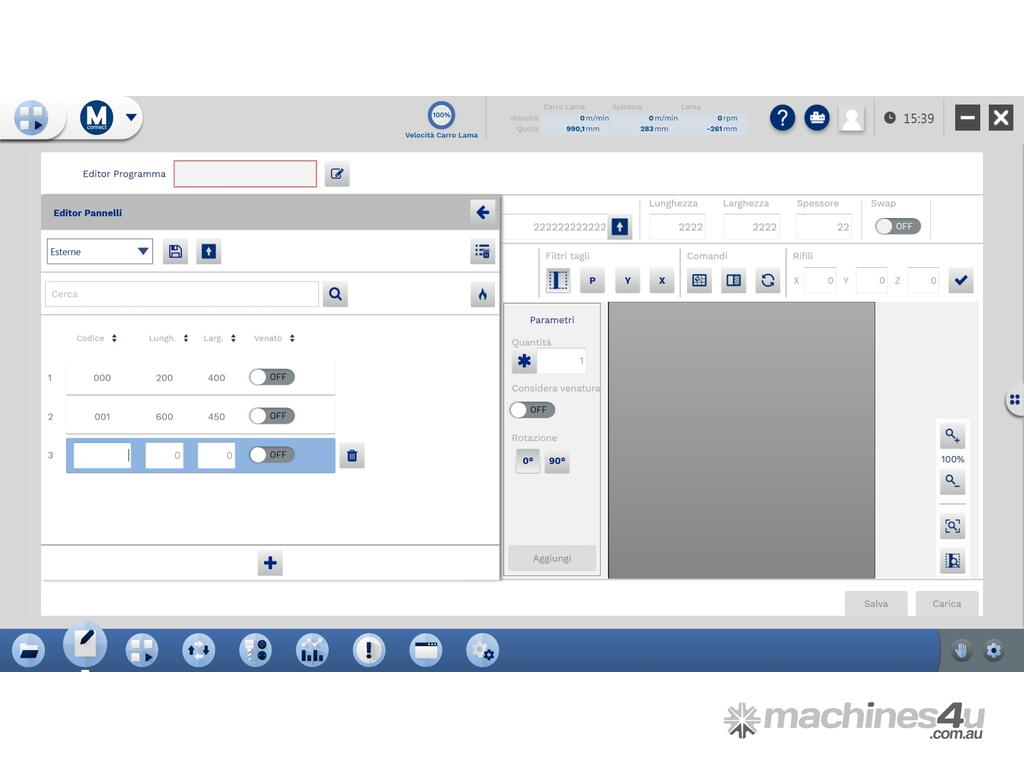The width and height of the screenshot is (1024, 768).
Task: Expand the M connect dropdown arrow
Action: pos(131,118)
